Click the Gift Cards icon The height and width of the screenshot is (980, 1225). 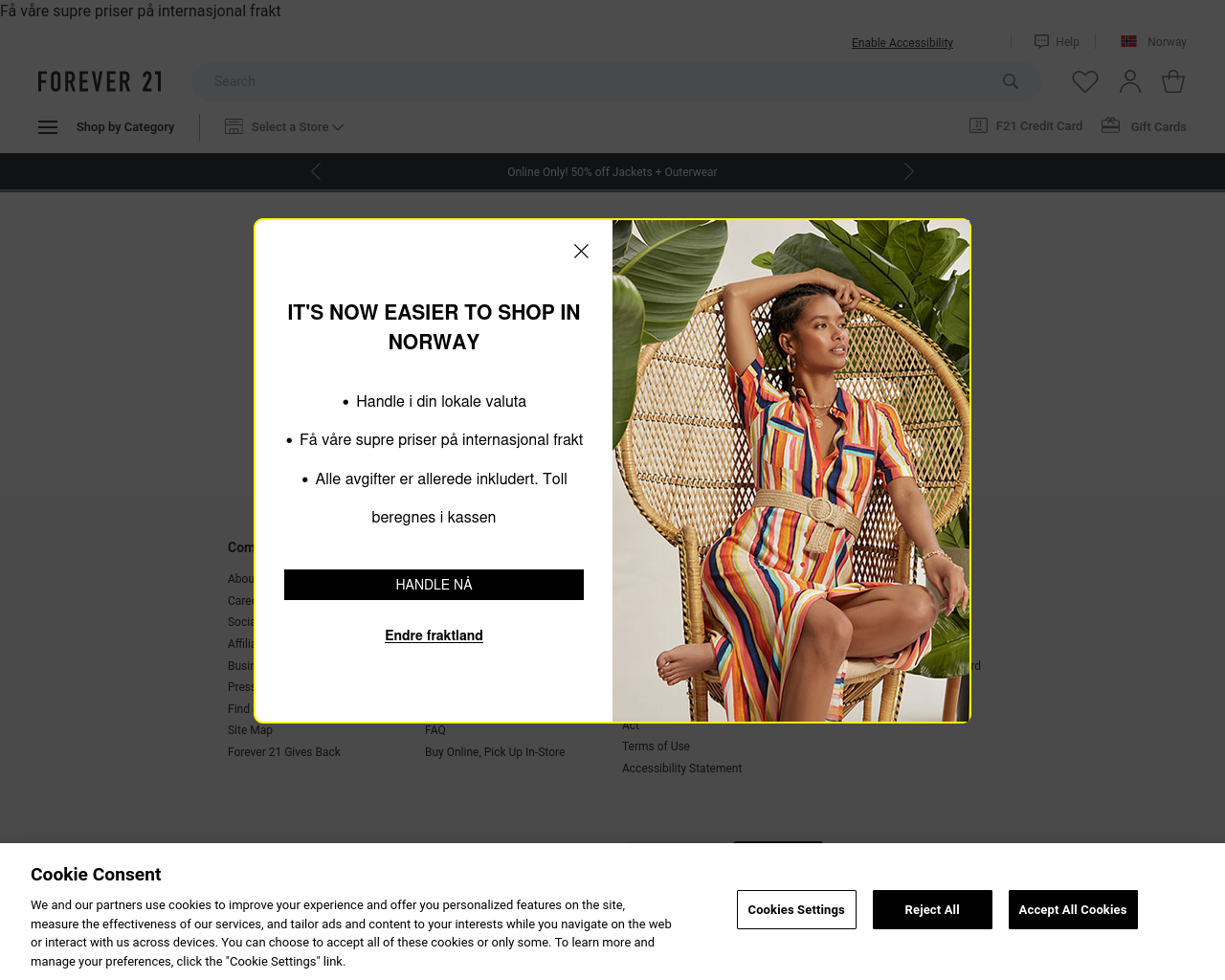[1110, 125]
